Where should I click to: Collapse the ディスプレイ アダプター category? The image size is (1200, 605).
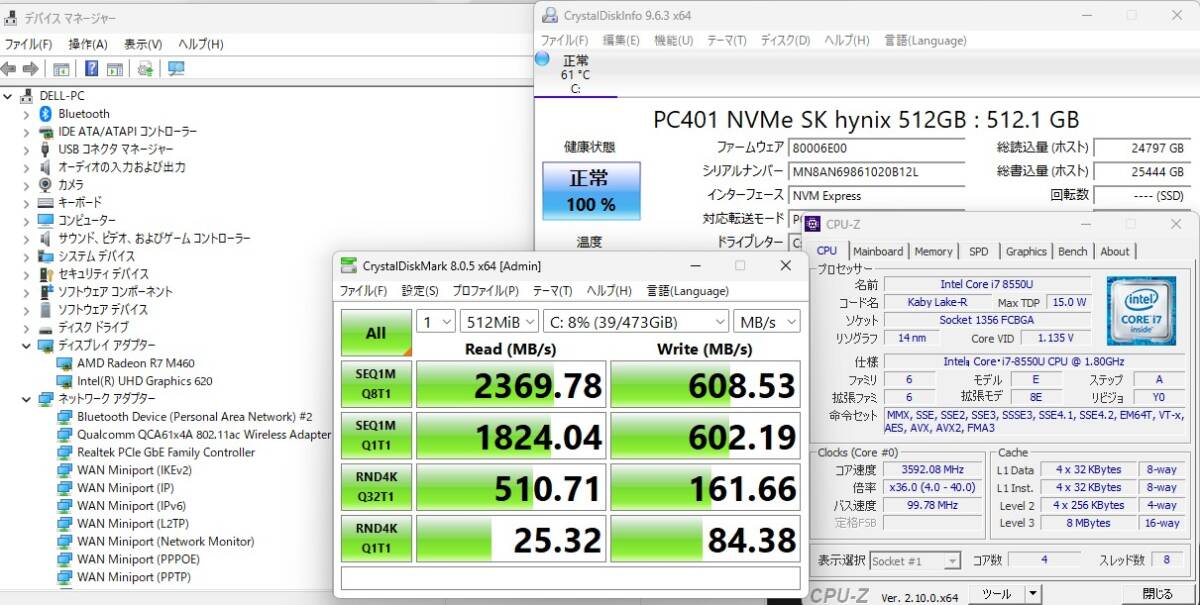[x=27, y=345]
